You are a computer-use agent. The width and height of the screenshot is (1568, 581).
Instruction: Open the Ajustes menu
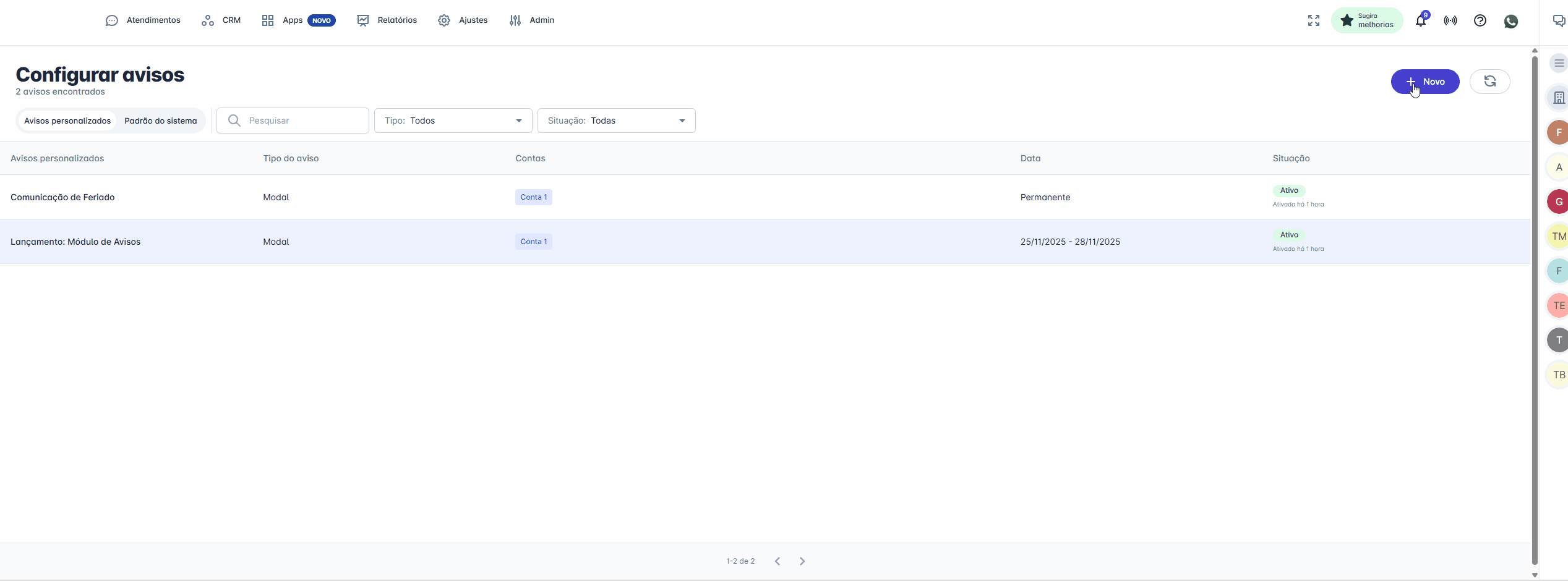463,20
